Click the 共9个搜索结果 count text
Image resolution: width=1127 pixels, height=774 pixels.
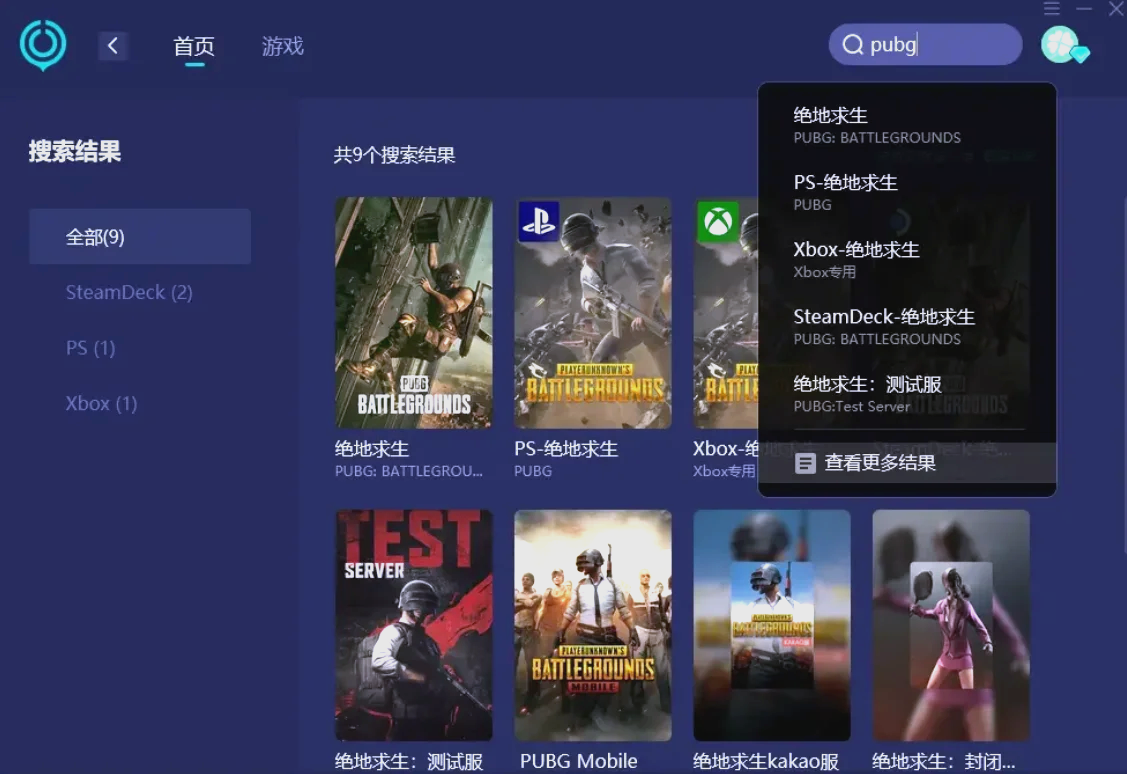[394, 155]
